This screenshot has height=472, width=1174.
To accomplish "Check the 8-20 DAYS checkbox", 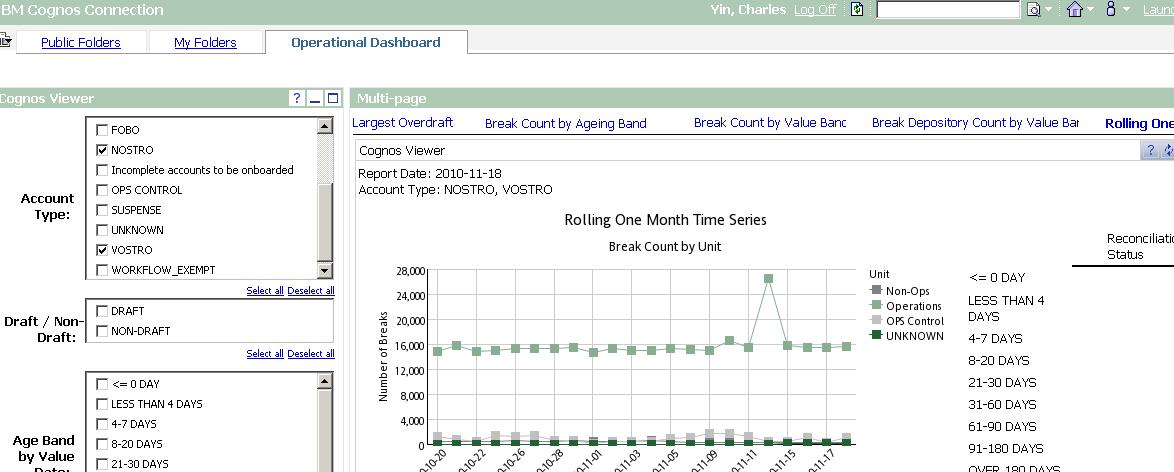I will [103, 444].
